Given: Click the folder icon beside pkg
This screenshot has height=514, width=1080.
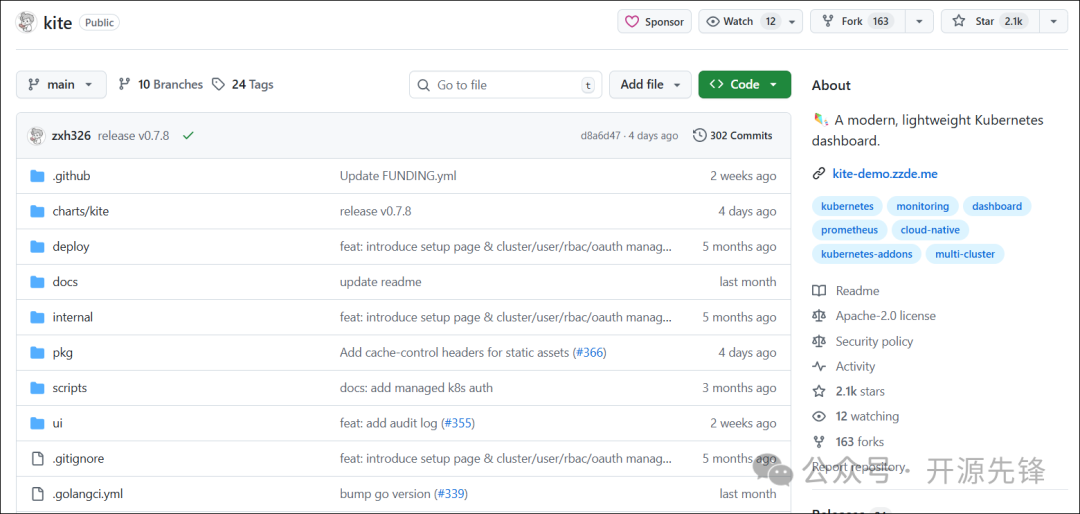Looking at the screenshot, I should click(x=37, y=353).
